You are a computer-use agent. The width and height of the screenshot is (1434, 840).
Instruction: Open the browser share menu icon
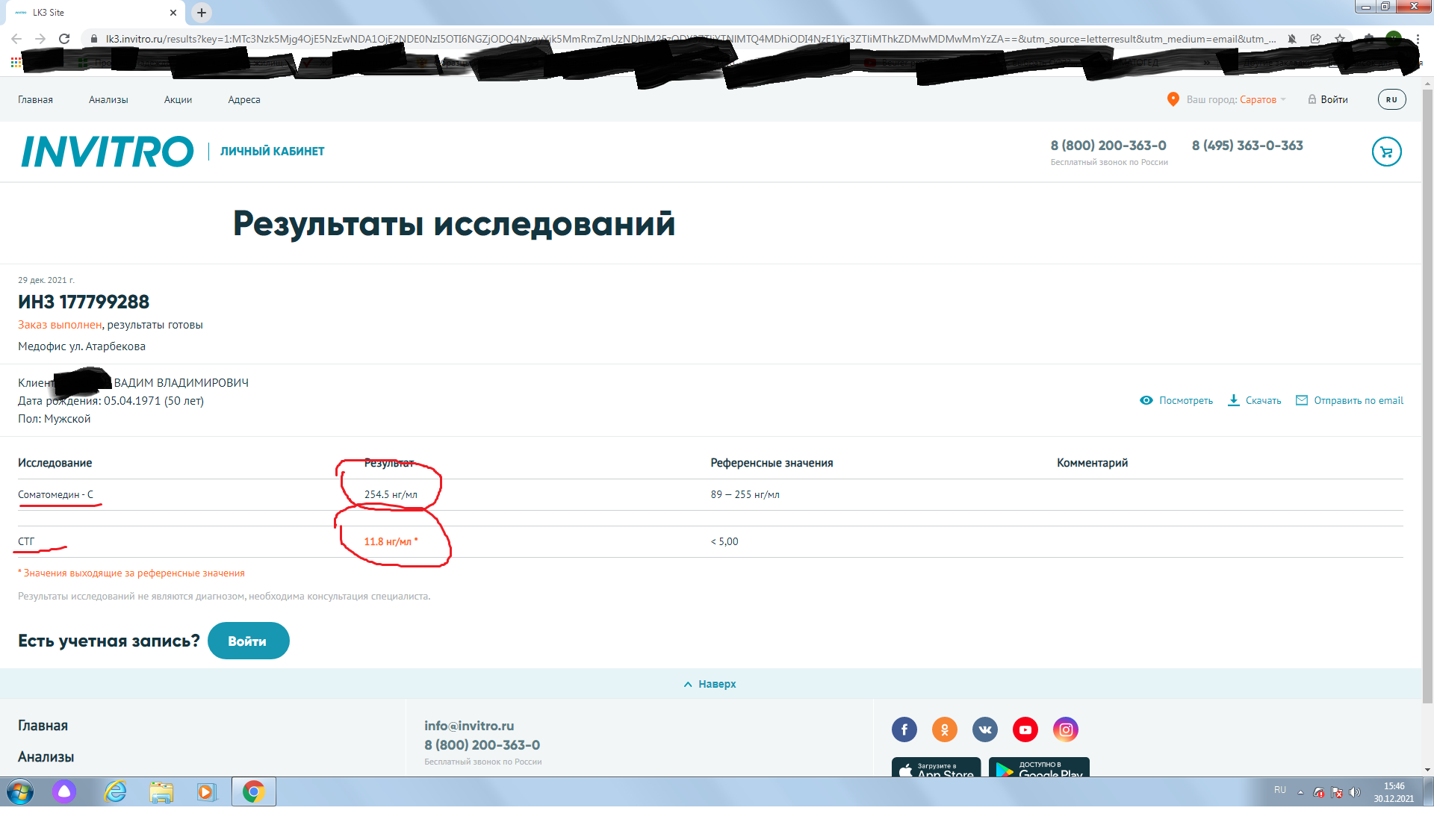pyautogui.click(x=1316, y=38)
